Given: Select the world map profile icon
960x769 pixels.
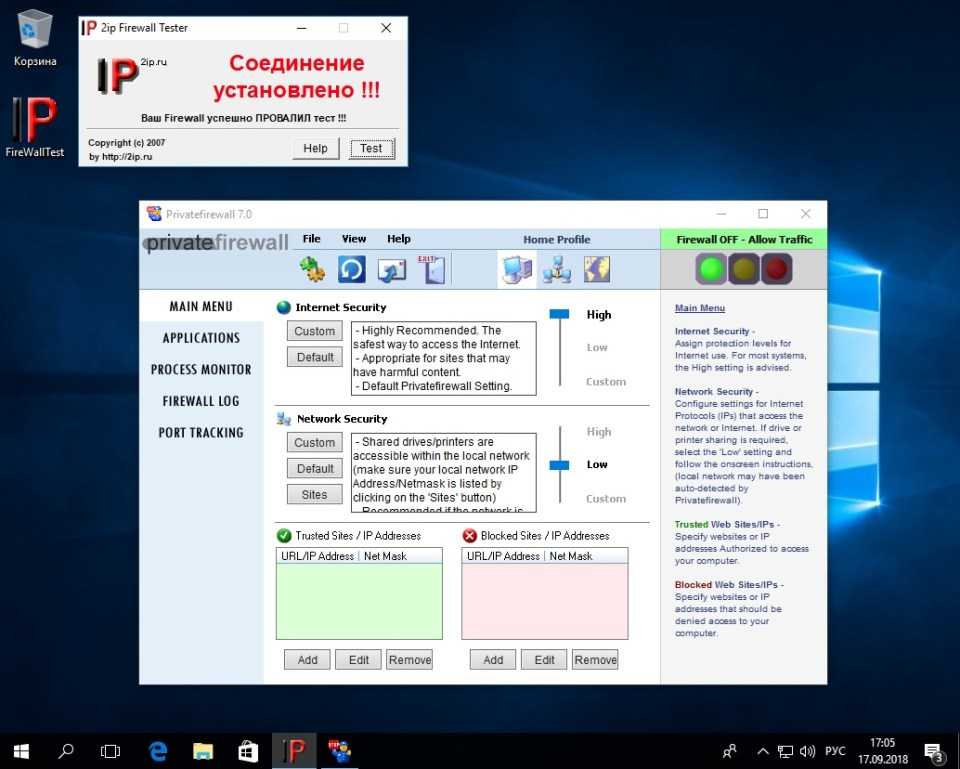Looking at the screenshot, I should coord(597,269).
